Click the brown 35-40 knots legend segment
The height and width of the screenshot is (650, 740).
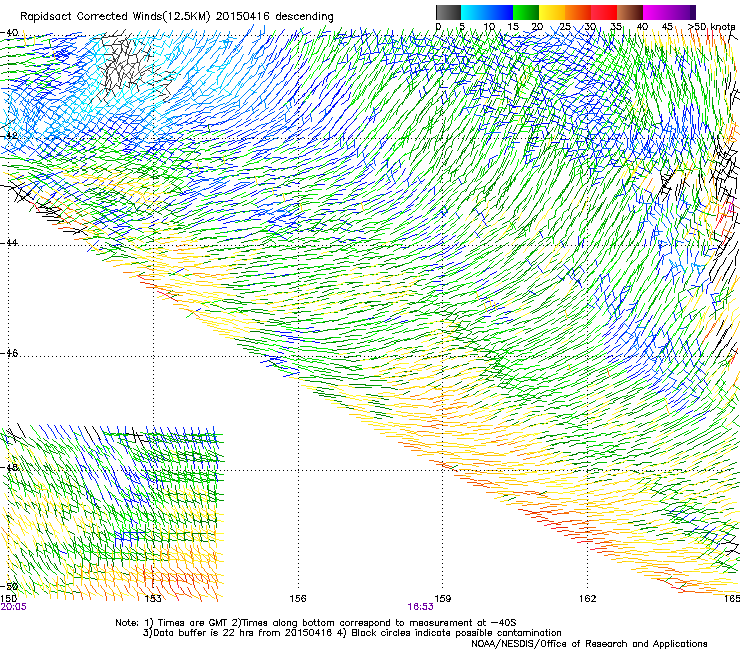tap(630, 12)
